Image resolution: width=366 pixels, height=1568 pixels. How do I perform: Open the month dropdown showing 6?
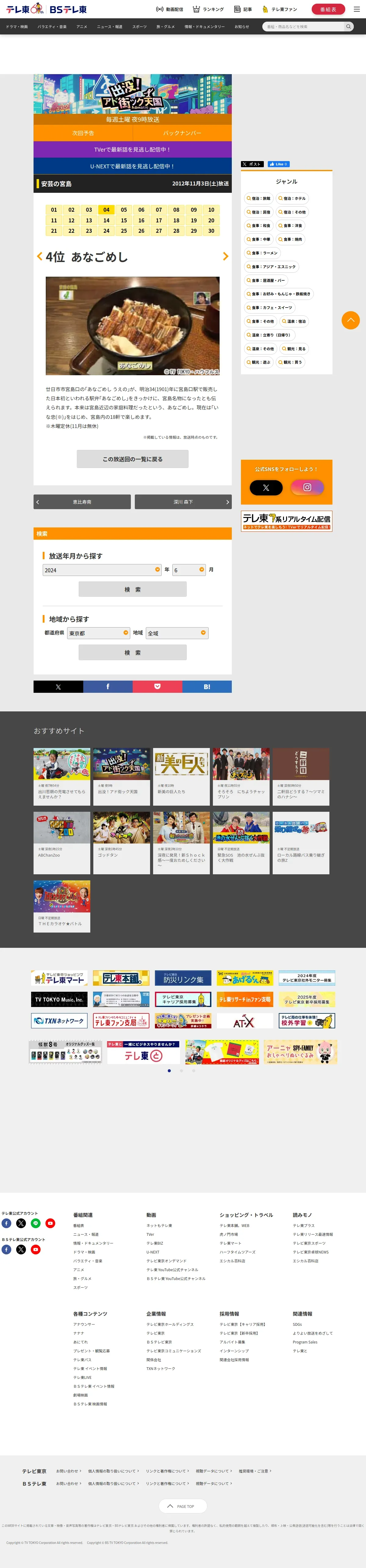pyautogui.click(x=189, y=570)
